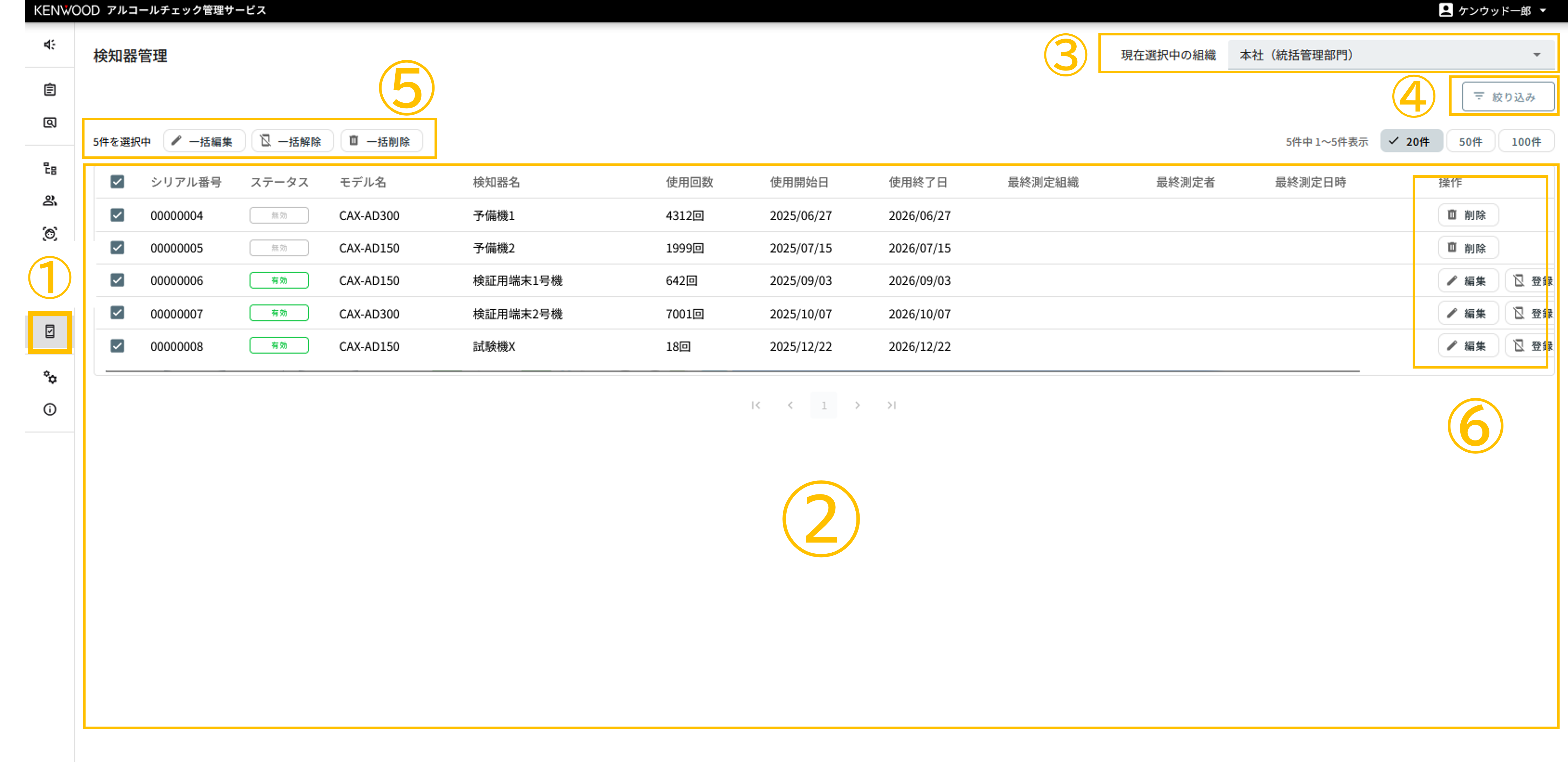Click the horizontal table scrollbar

coord(732,371)
